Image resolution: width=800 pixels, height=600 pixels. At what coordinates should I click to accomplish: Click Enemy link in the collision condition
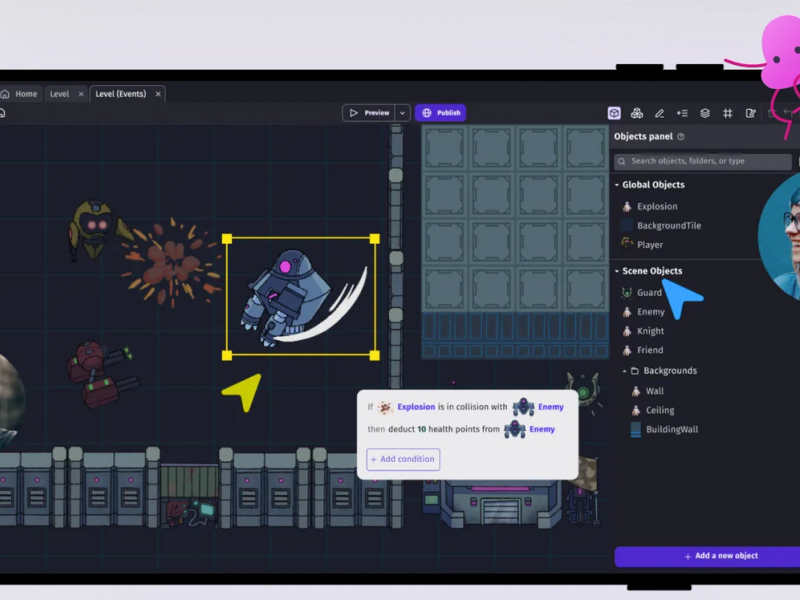pyautogui.click(x=551, y=407)
